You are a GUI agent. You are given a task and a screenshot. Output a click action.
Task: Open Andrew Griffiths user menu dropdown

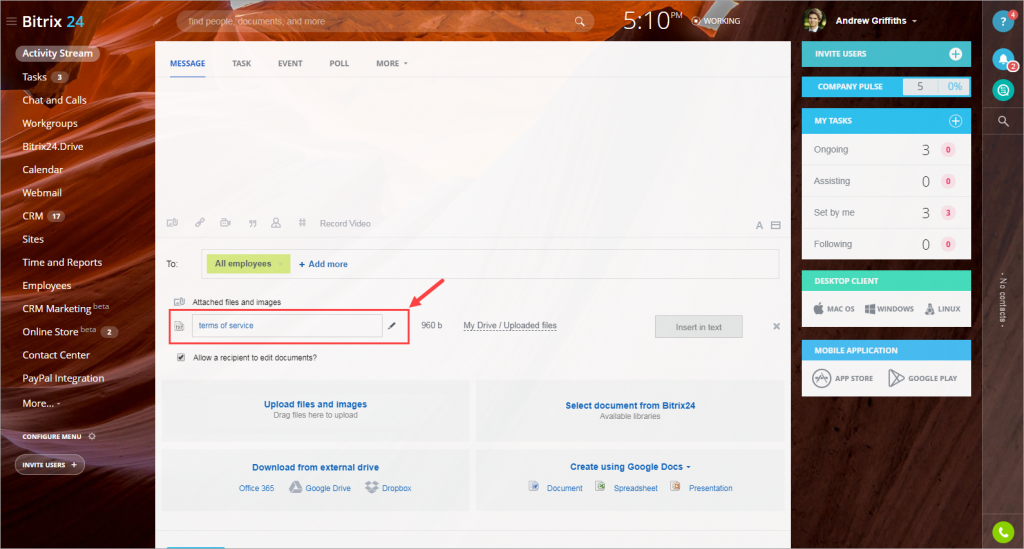pyautogui.click(x=876, y=21)
